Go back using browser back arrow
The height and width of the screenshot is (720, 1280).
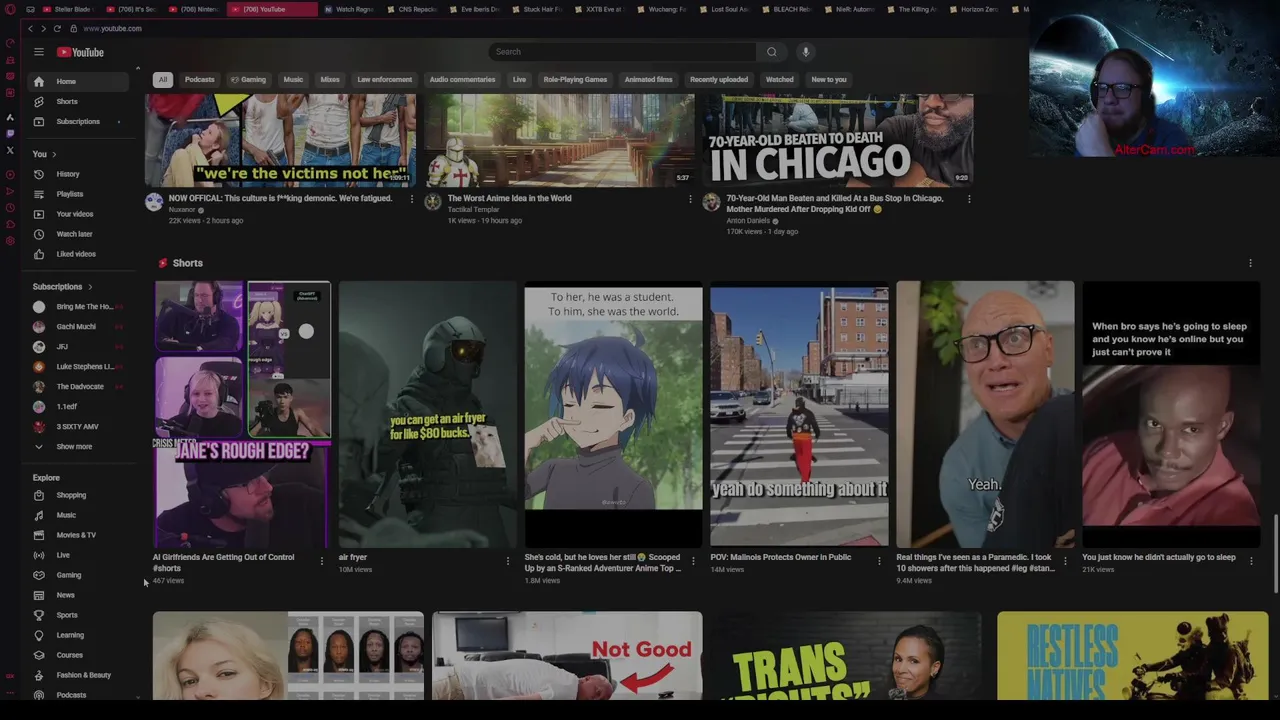[30, 28]
